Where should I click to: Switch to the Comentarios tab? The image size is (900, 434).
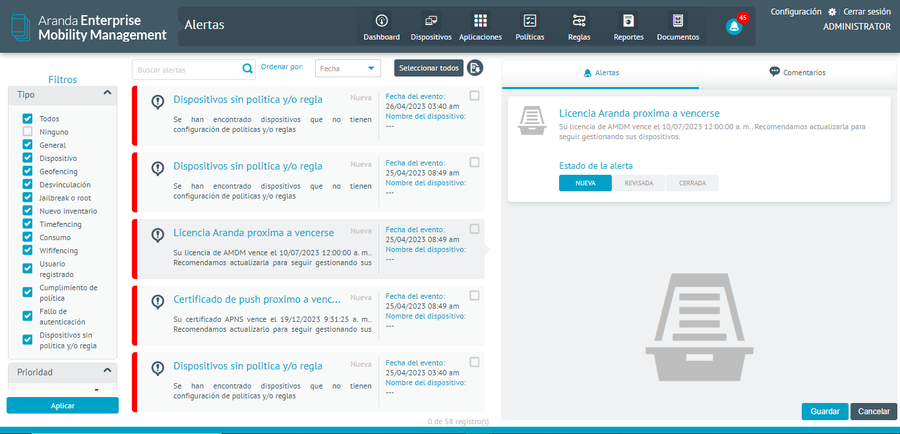coord(798,72)
